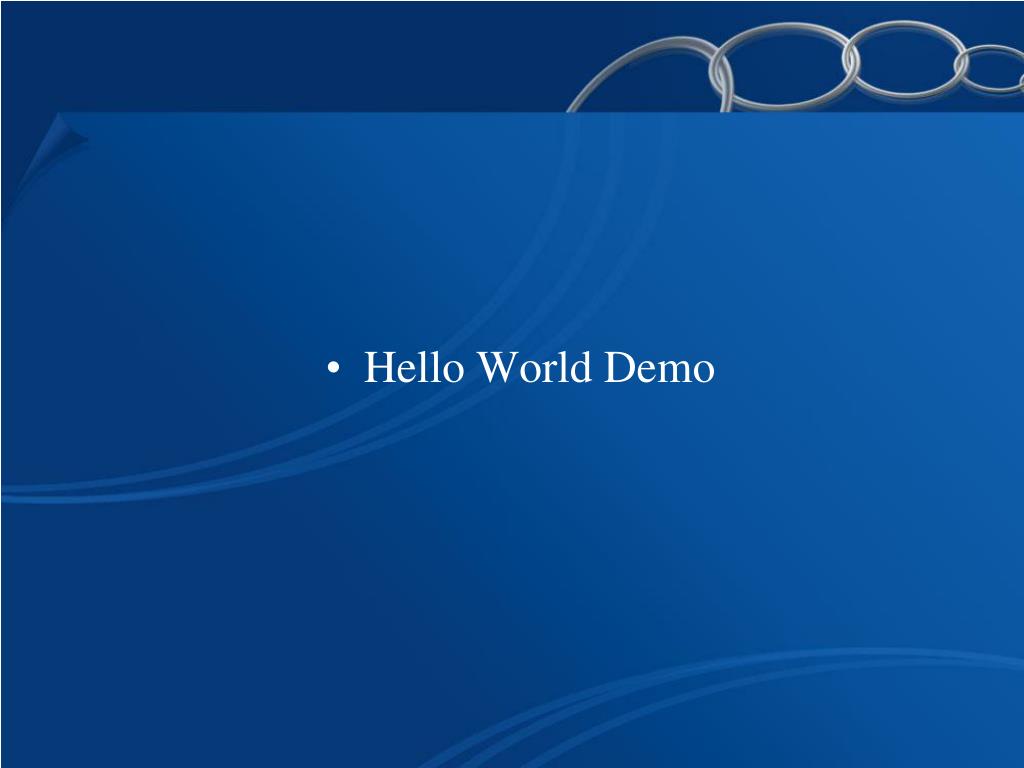
Task: Select the 'Hello World Demo' bullet text
Action: [539, 367]
